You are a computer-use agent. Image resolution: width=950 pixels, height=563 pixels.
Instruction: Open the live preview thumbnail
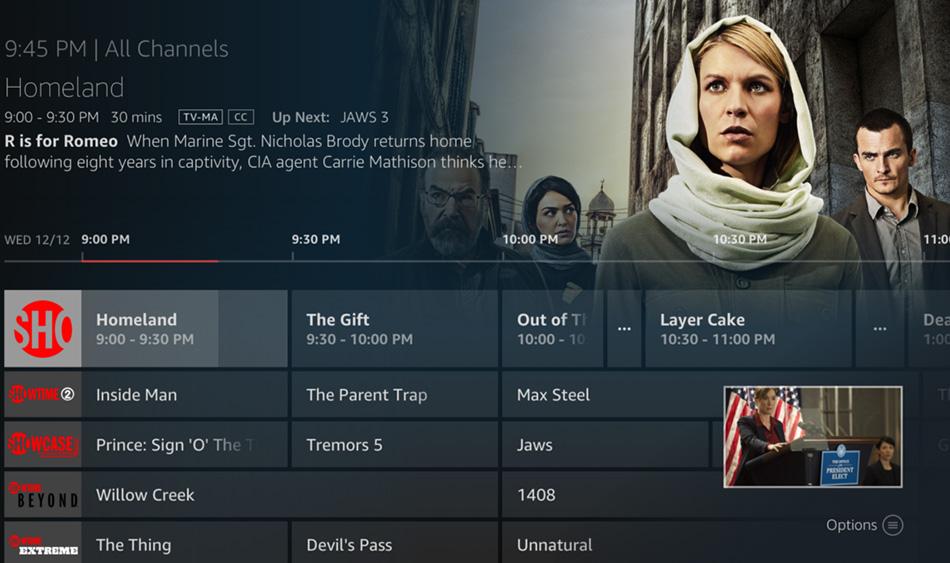click(812, 437)
